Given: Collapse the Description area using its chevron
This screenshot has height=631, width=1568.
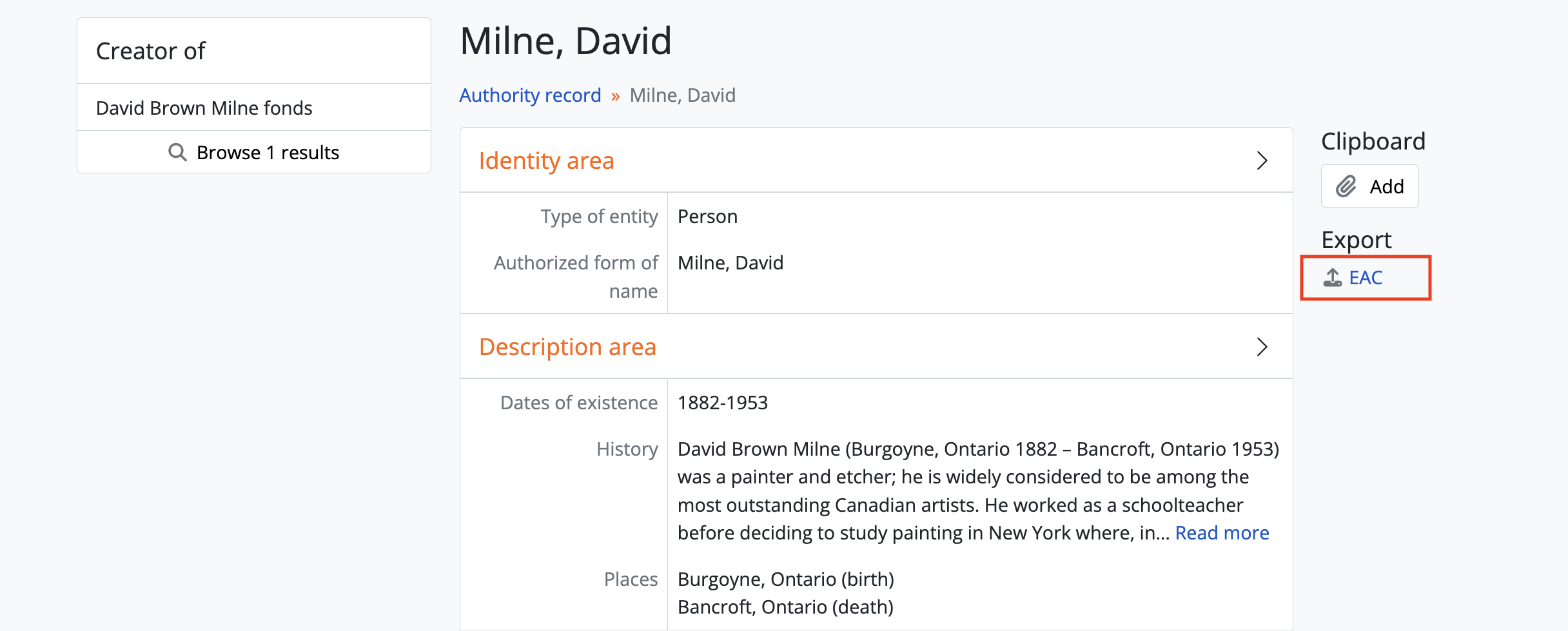Looking at the screenshot, I should coord(1262,347).
